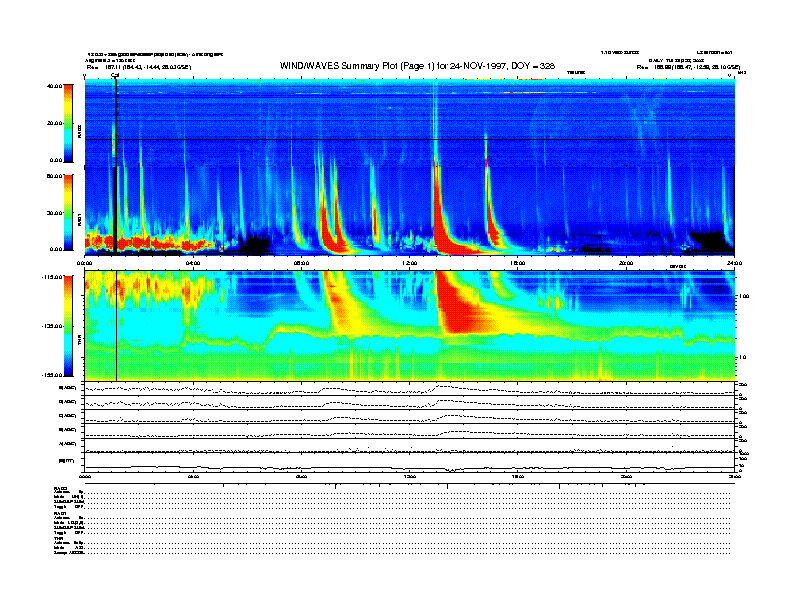
Task: Click the first line-plot panel label below TNR
Action: (x=68, y=388)
